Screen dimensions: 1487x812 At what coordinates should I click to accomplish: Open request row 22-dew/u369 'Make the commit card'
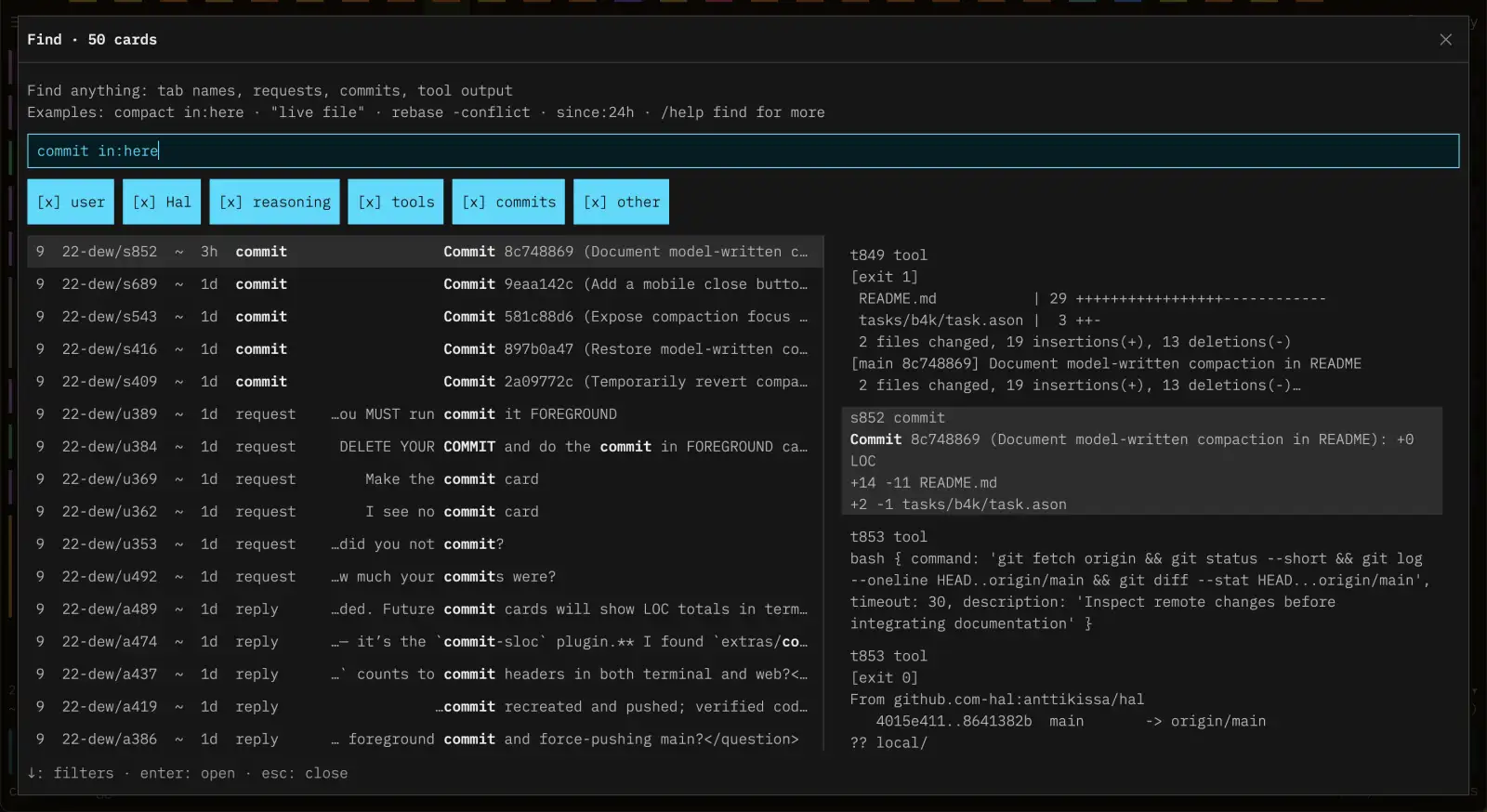pyautogui.click(x=425, y=479)
